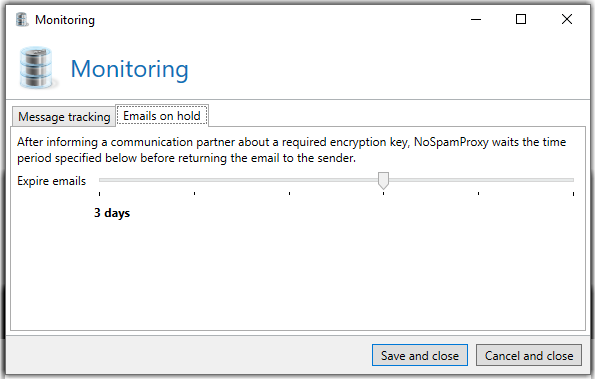Save settings with Save and close
596x380 pixels.
pyautogui.click(x=420, y=356)
